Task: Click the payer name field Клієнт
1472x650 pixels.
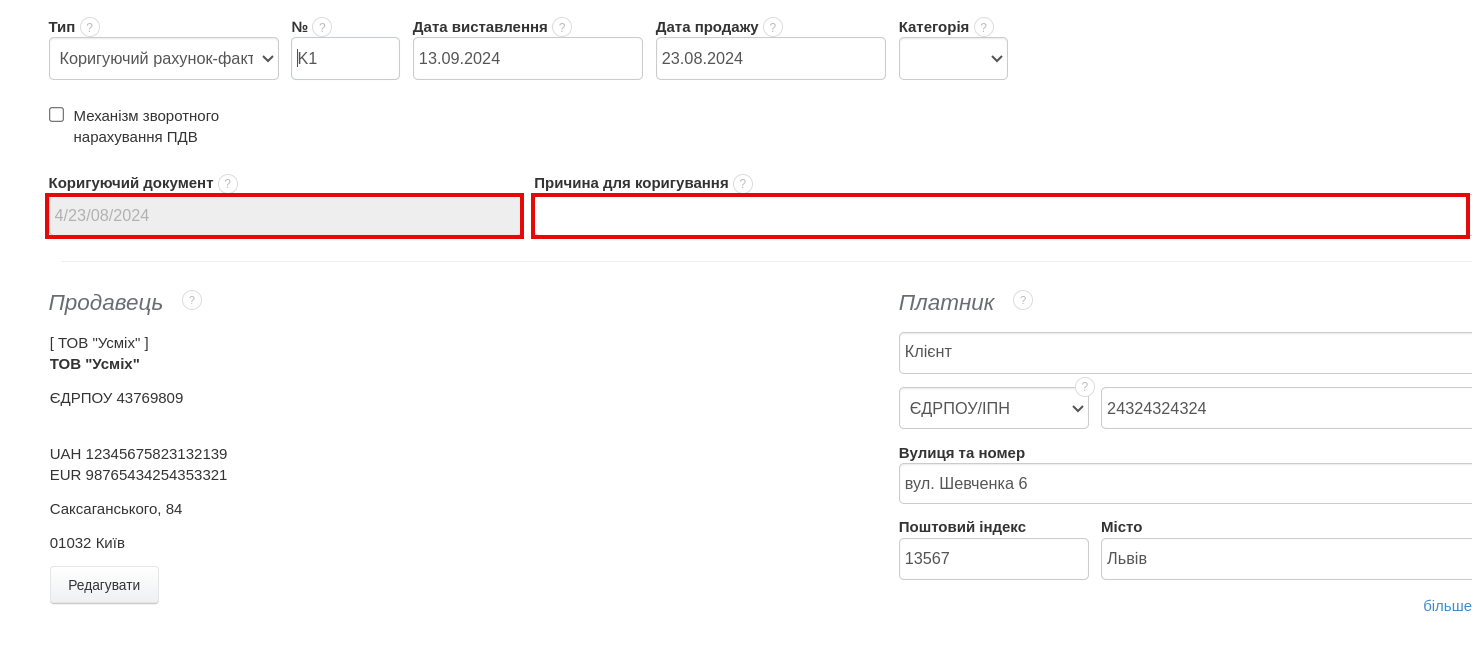Action: click(1185, 352)
